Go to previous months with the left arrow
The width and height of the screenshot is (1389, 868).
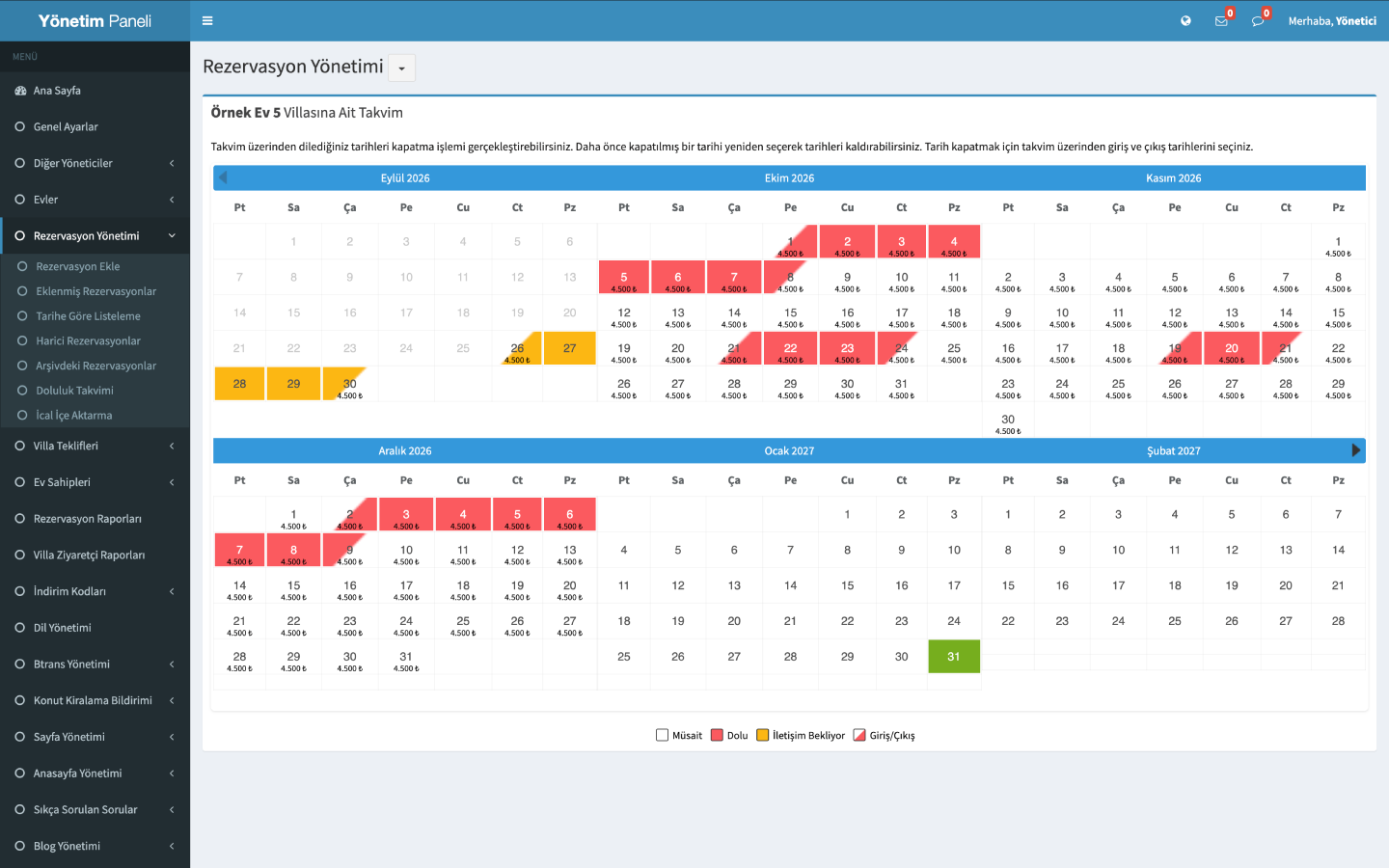pyautogui.click(x=223, y=177)
